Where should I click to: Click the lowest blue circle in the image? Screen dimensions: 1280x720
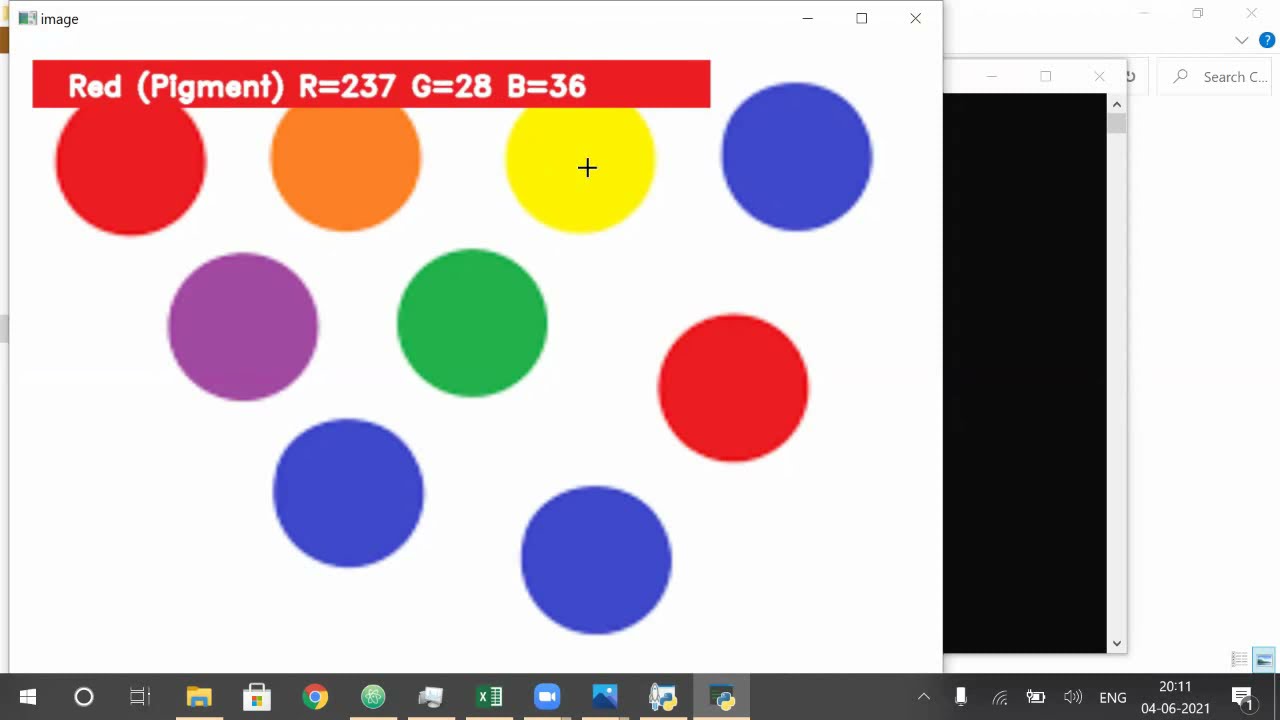[596, 560]
